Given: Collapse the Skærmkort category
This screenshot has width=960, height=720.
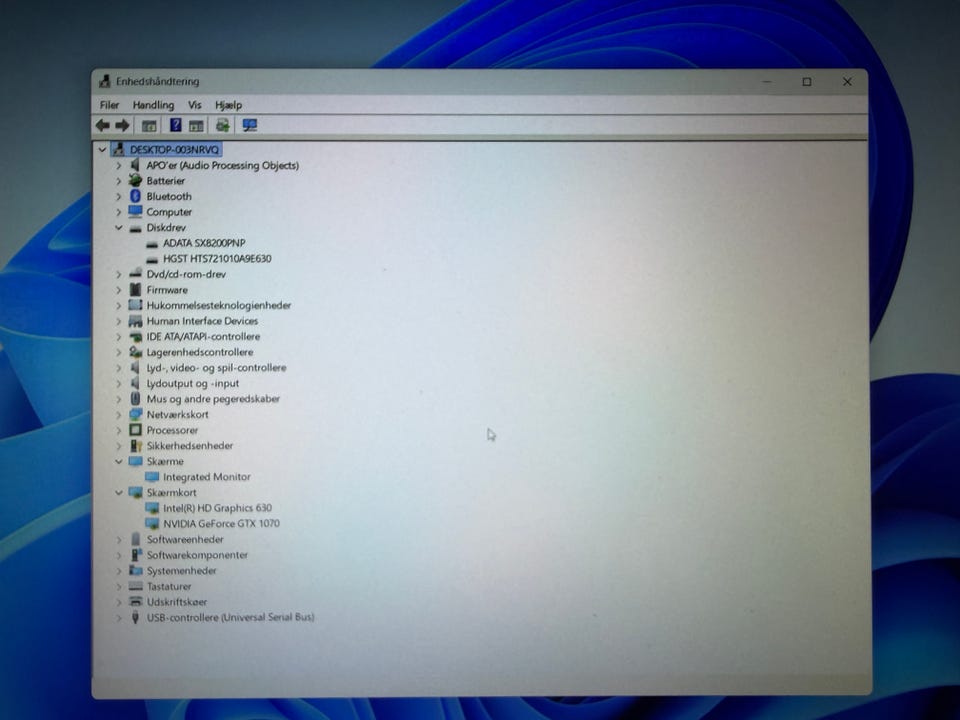Looking at the screenshot, I should tap(119, 492).
